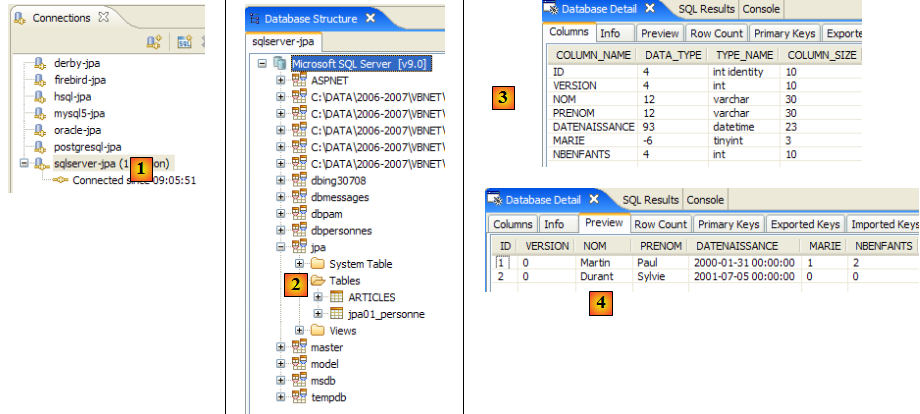Image resolution: width=920 pixels, height=414 pixels.
Task: Collapse the jpa database node
Action: (x=281, y=247)
